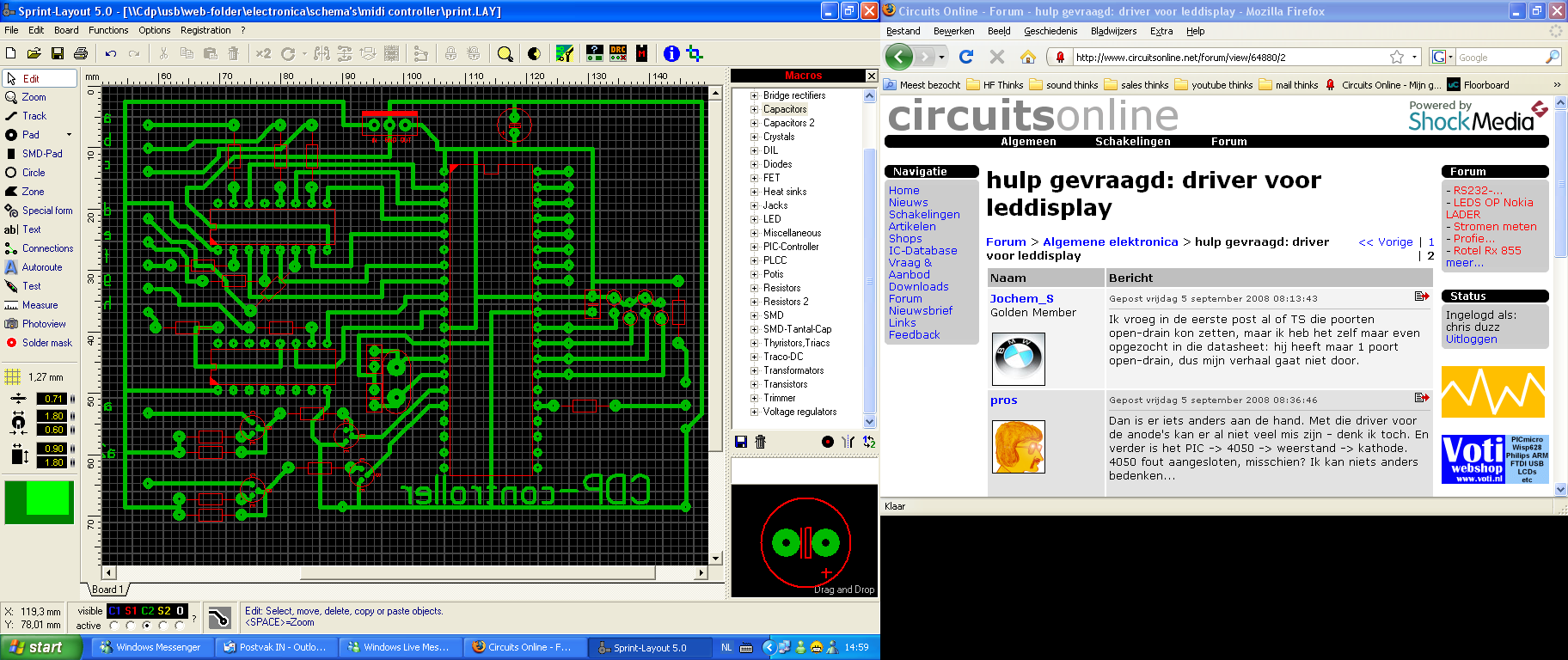The width and height of the screenshot is (1568, 660).
Task: Save the layout with the floppy icon
Action: coord(57,53)
